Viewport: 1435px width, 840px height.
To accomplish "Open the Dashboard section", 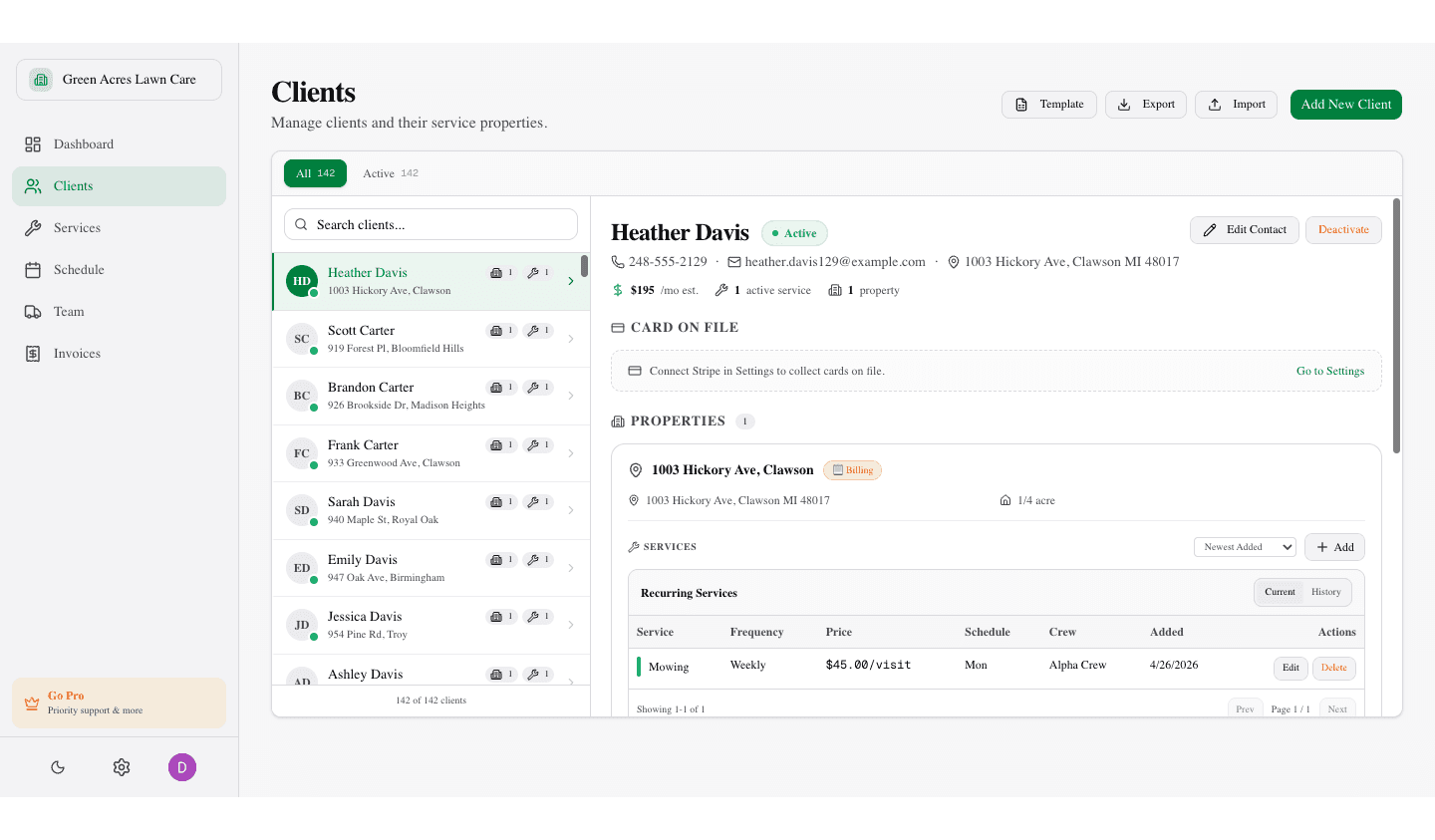I will [82, 143].
